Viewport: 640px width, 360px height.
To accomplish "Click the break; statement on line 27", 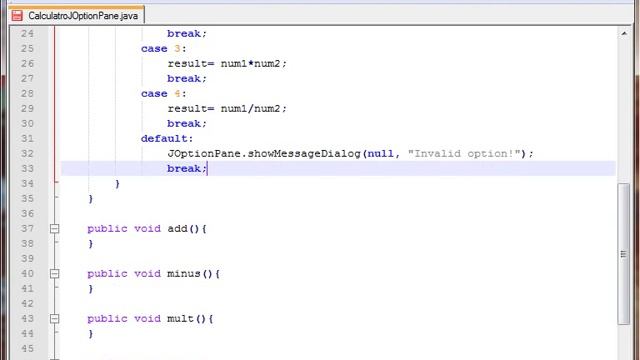I will (187, 79).
